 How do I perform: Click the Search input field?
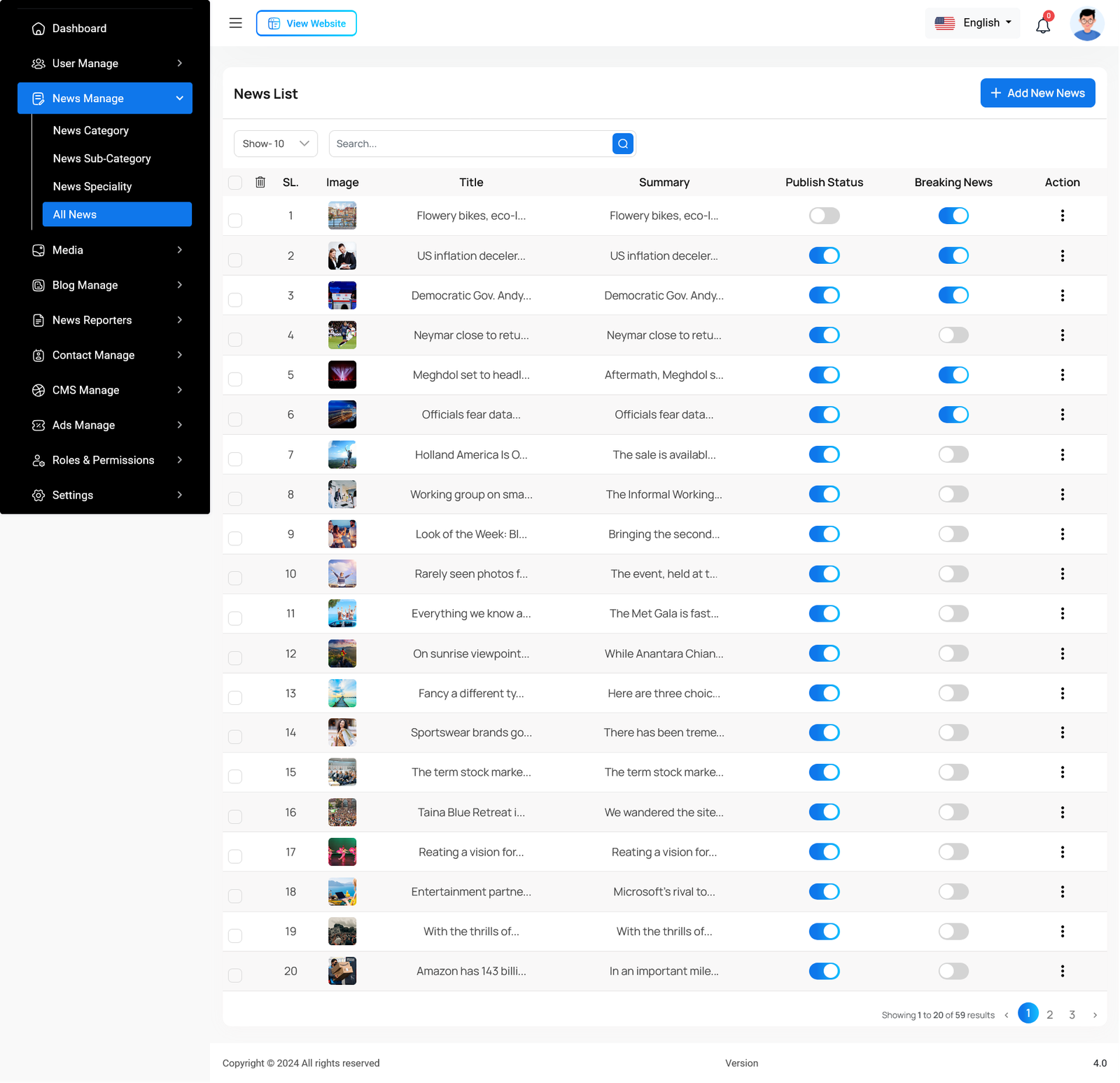click(x=470, y=144)
